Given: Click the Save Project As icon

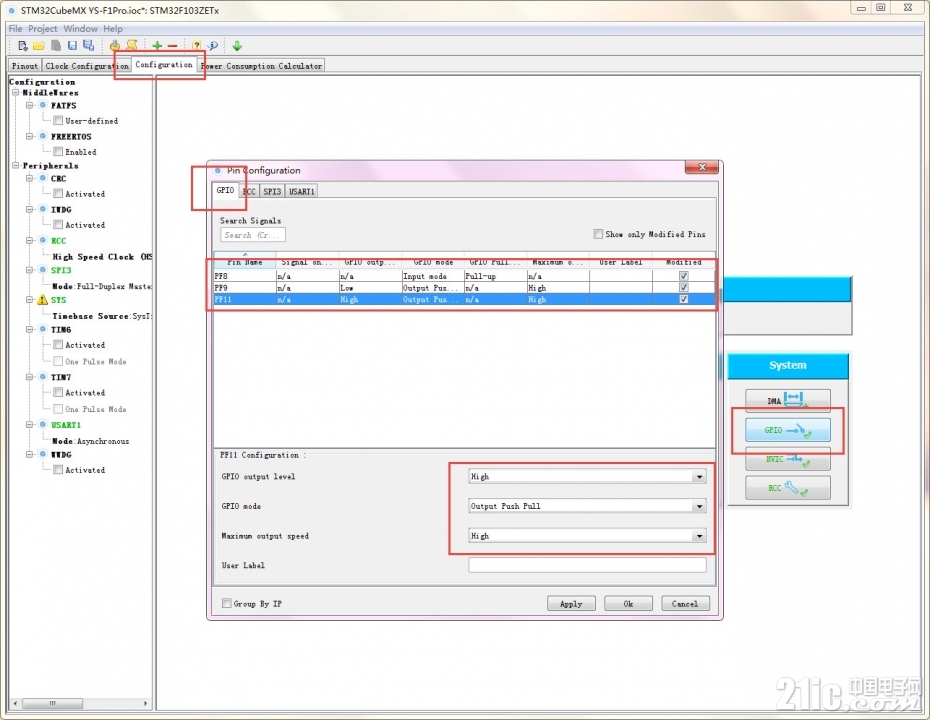Looking at the screenshot, I should coord(88,46).
